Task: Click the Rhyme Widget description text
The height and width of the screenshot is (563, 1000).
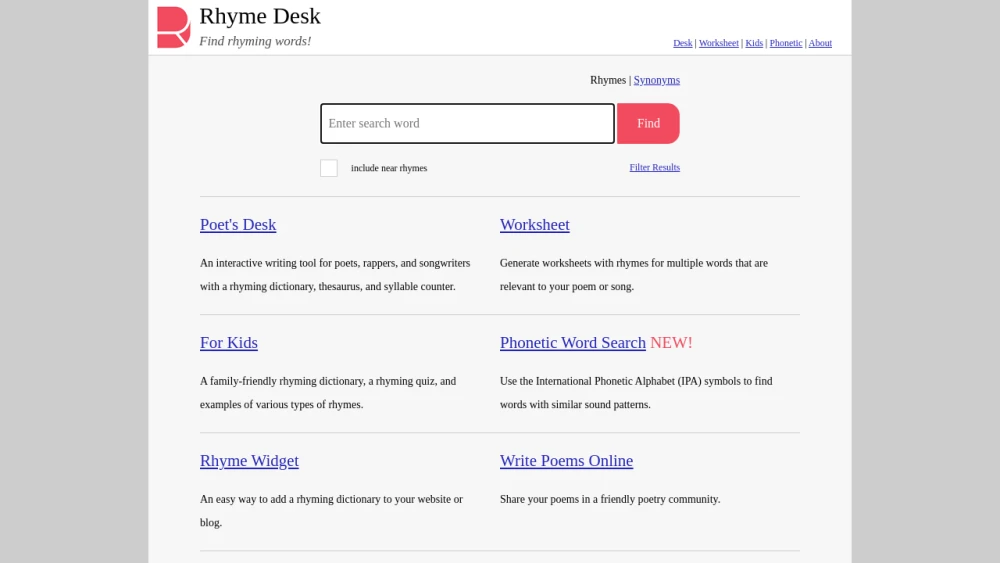Action: pos(331,511)
